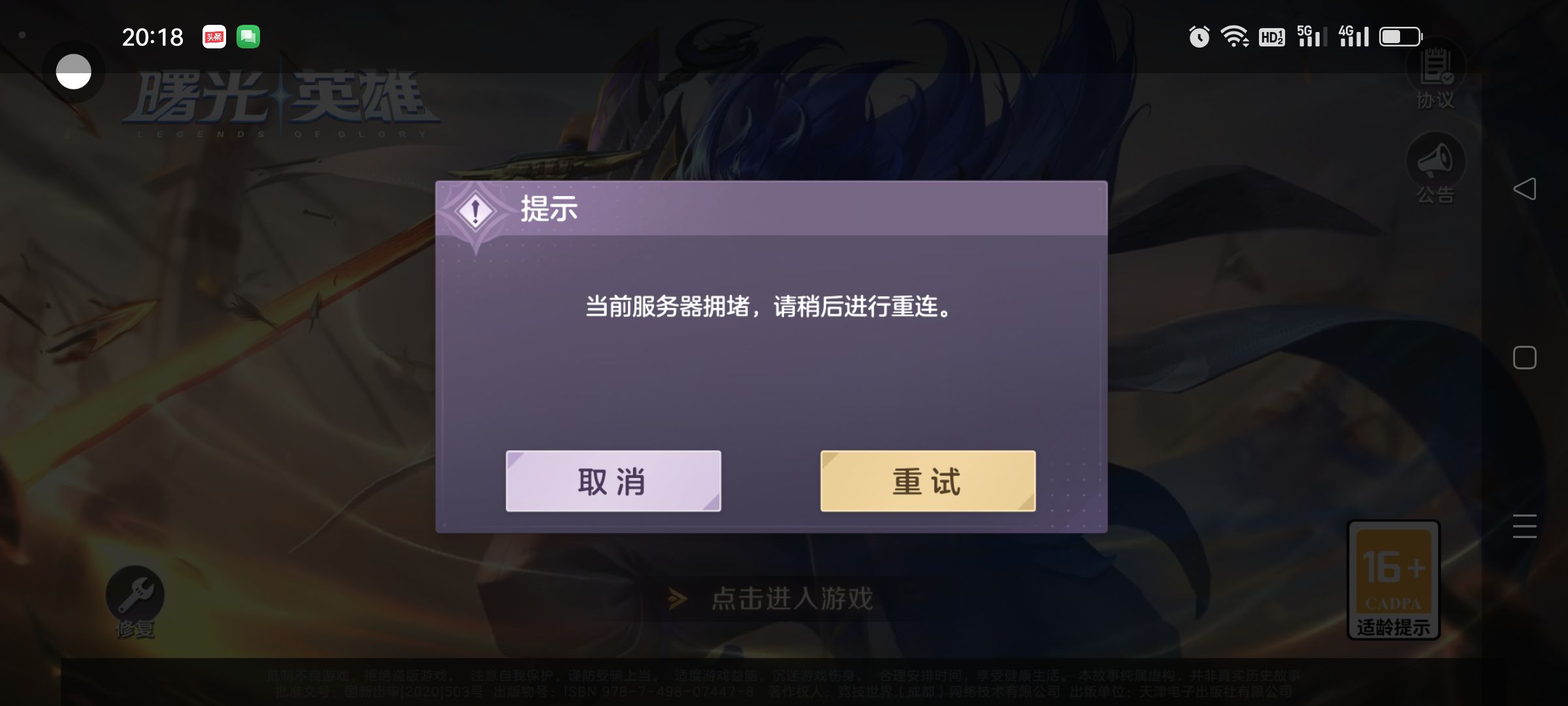
Task: Tap the 曙光英雄 game logo
Action: (x=281, y=105)
